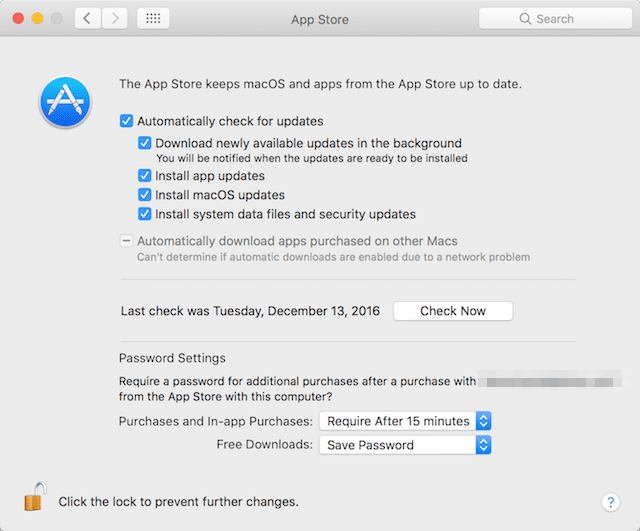Open Purchases and In-app Purchases dropdown

click(405, 421)
